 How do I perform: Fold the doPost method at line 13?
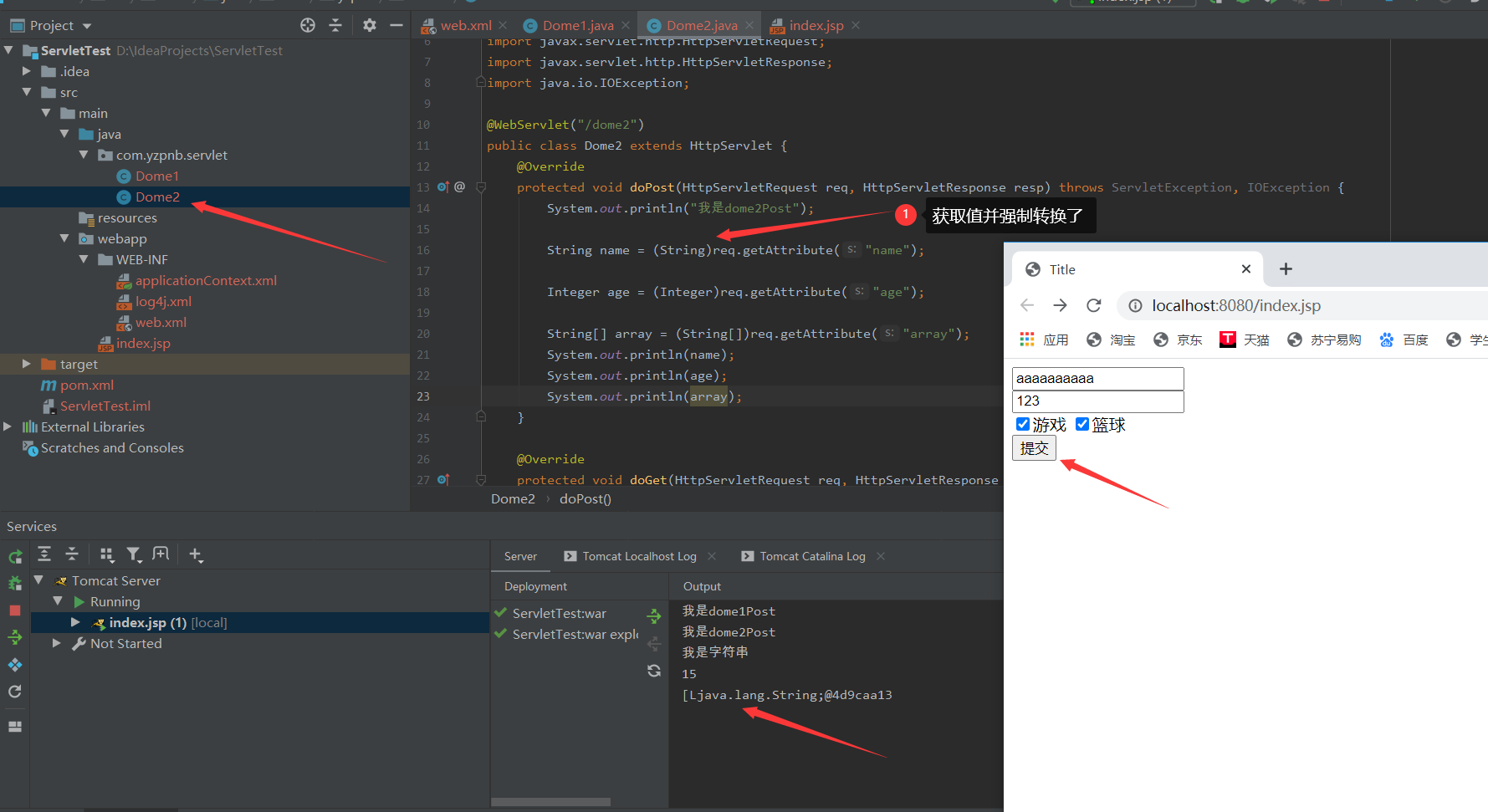481,187
